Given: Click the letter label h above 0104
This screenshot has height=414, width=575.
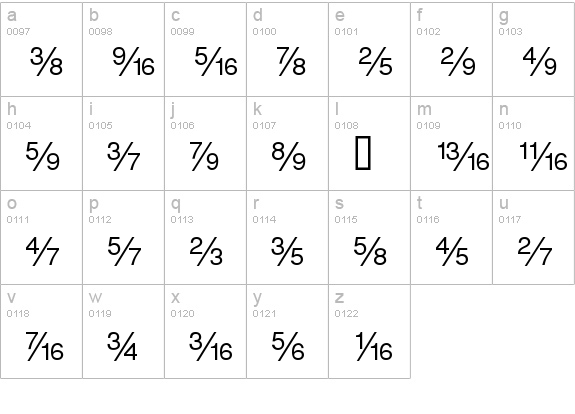Looking at the screenshot, I should (x=11, y=109).
